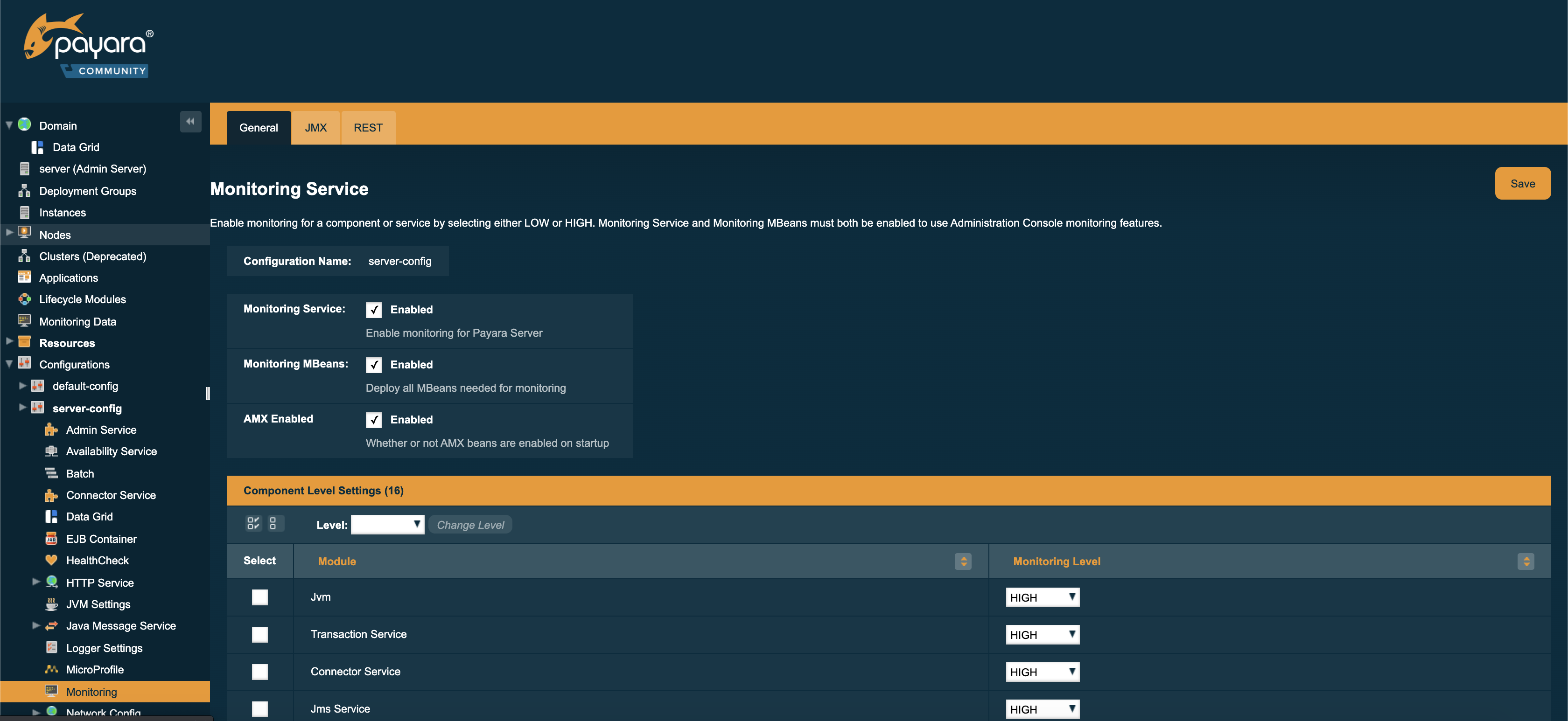Click the MicroProfile icon
This screenshot has width=1568, height=721.
tap(51, 669)
